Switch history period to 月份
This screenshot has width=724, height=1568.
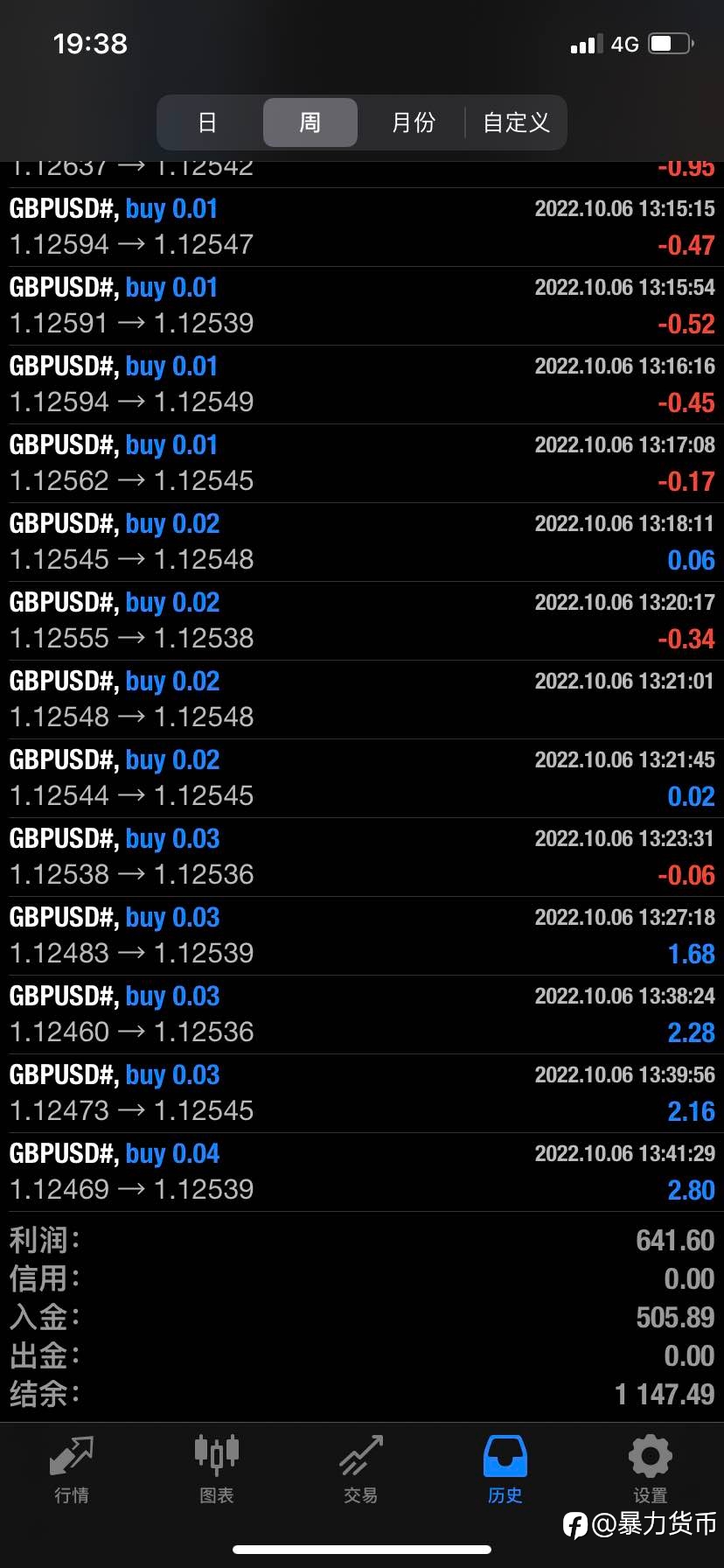413,122
